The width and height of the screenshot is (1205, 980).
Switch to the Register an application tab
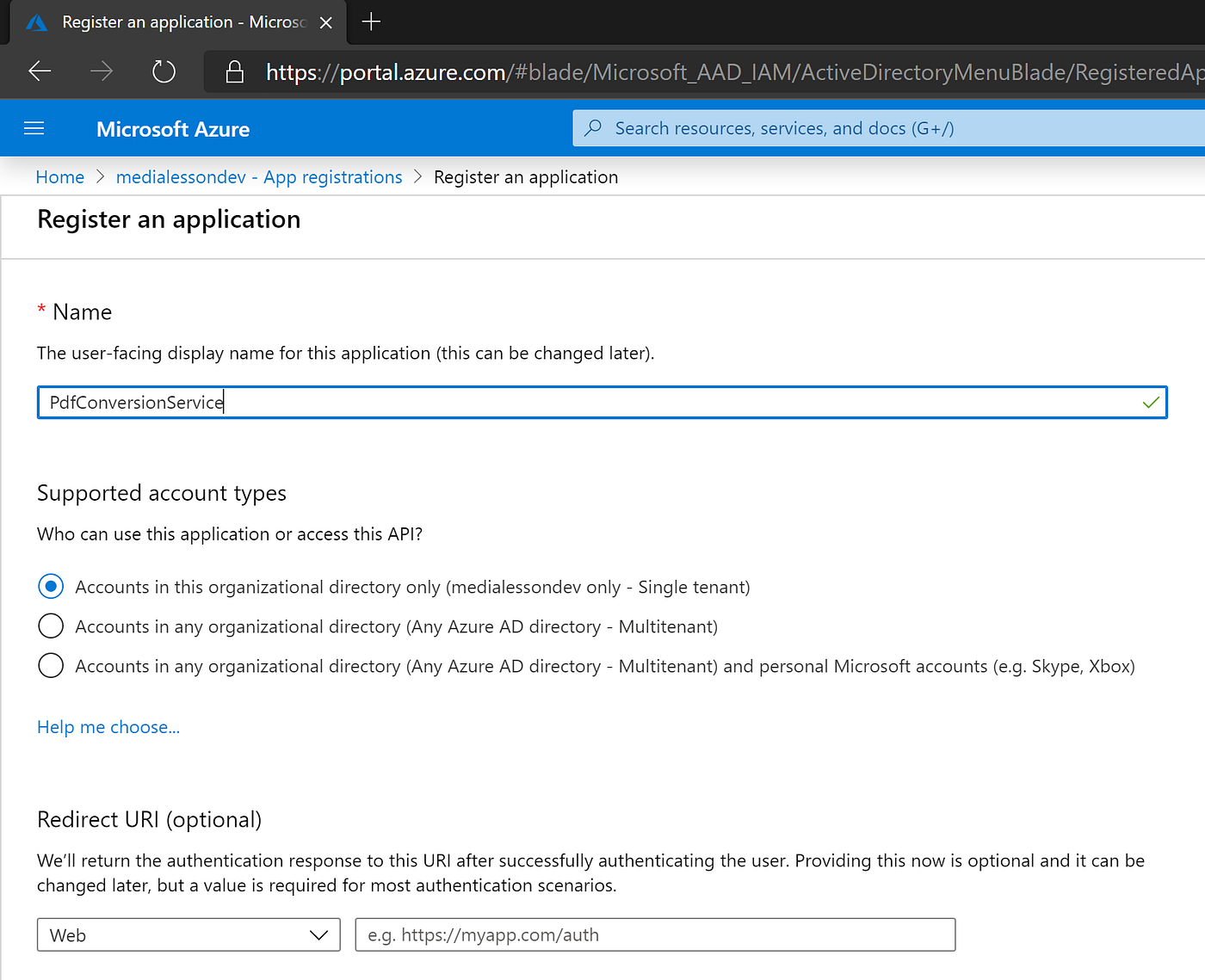(x=172, y=22)
